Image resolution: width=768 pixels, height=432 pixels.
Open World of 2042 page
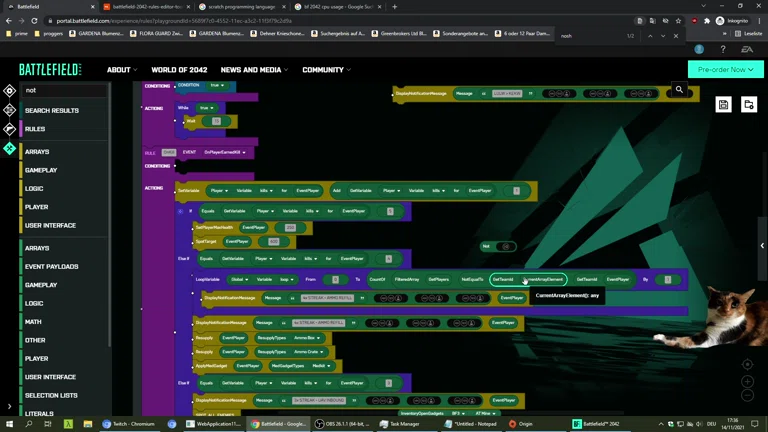coord(179,70)
